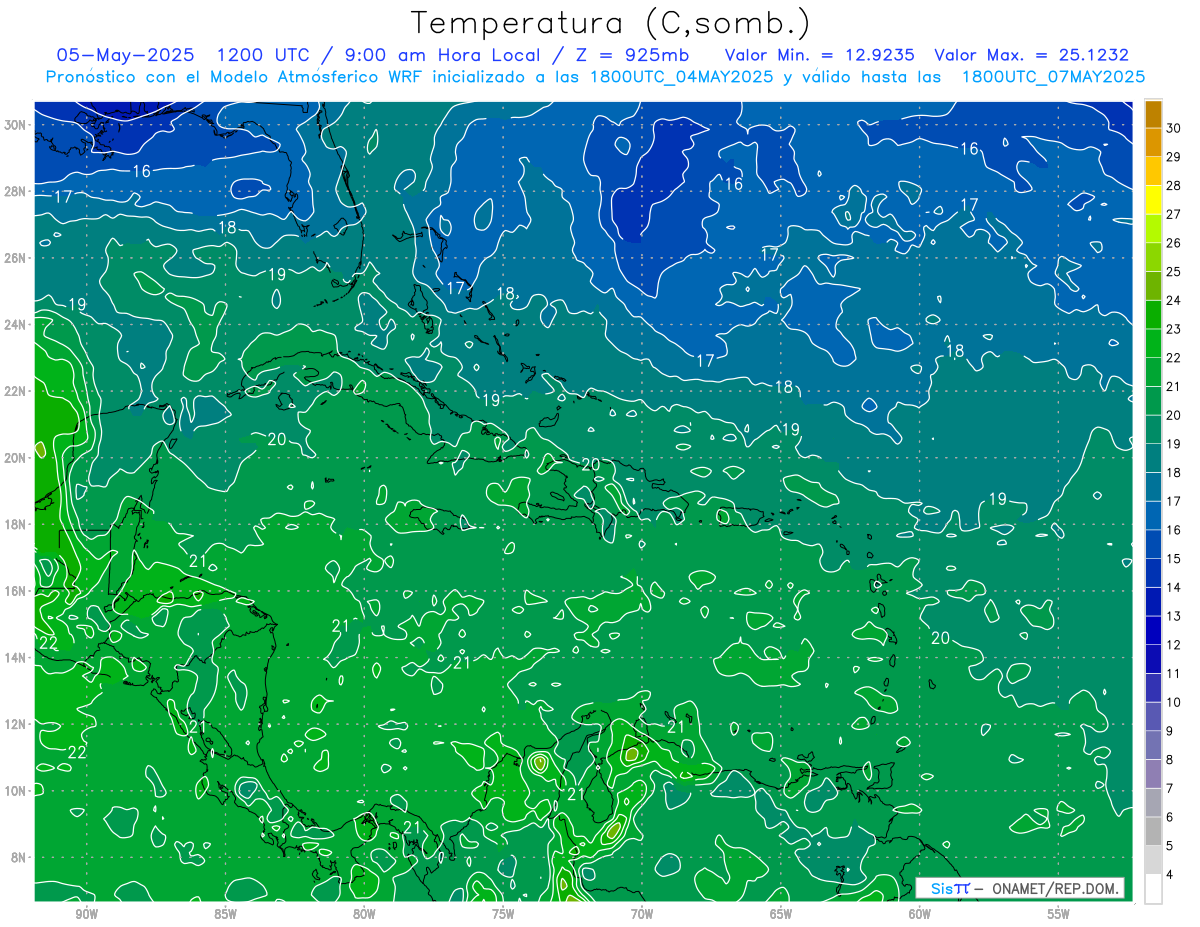Click the '70W' longitude label
The image size is (1200, 927).
[642, 914]
